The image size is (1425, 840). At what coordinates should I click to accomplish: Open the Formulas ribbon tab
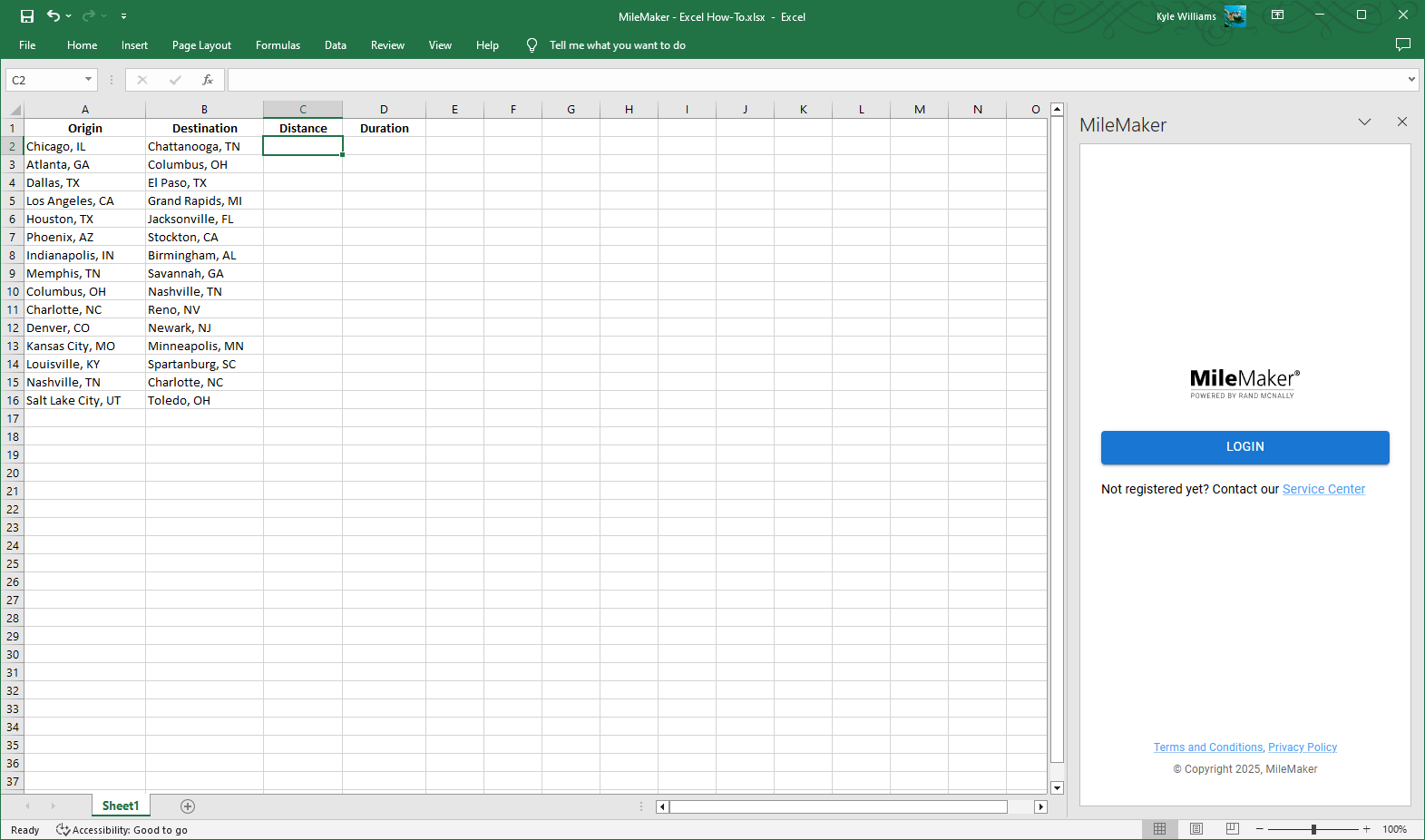coord(278,45)
